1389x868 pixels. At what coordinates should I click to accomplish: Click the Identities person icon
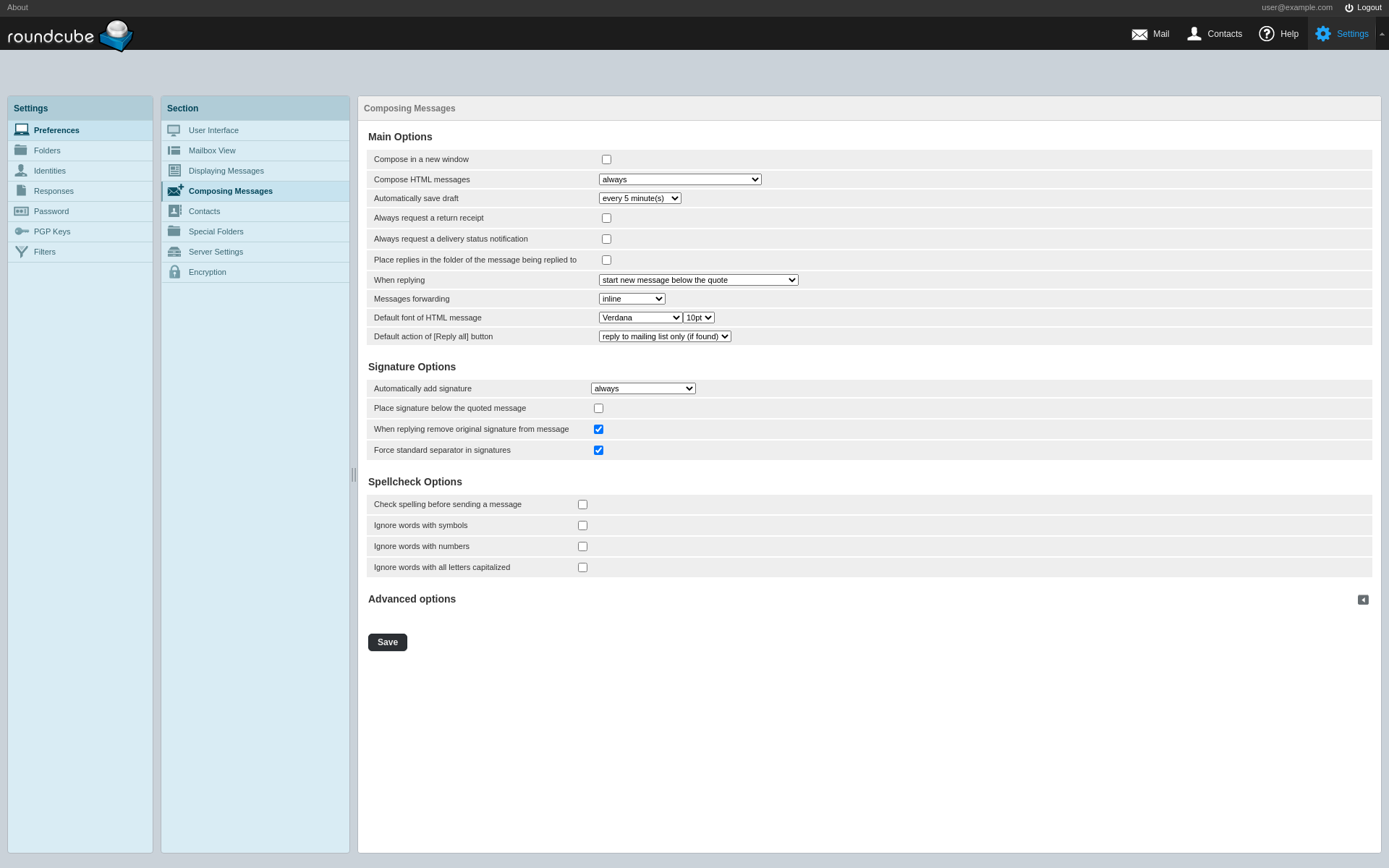pyautogui.click(x=21, y=171)
